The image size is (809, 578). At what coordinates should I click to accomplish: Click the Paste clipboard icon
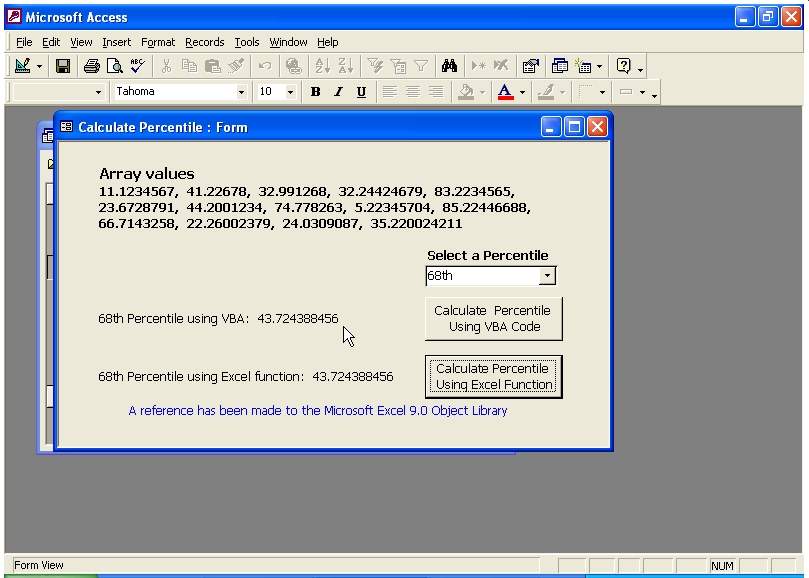pos(213,66)
